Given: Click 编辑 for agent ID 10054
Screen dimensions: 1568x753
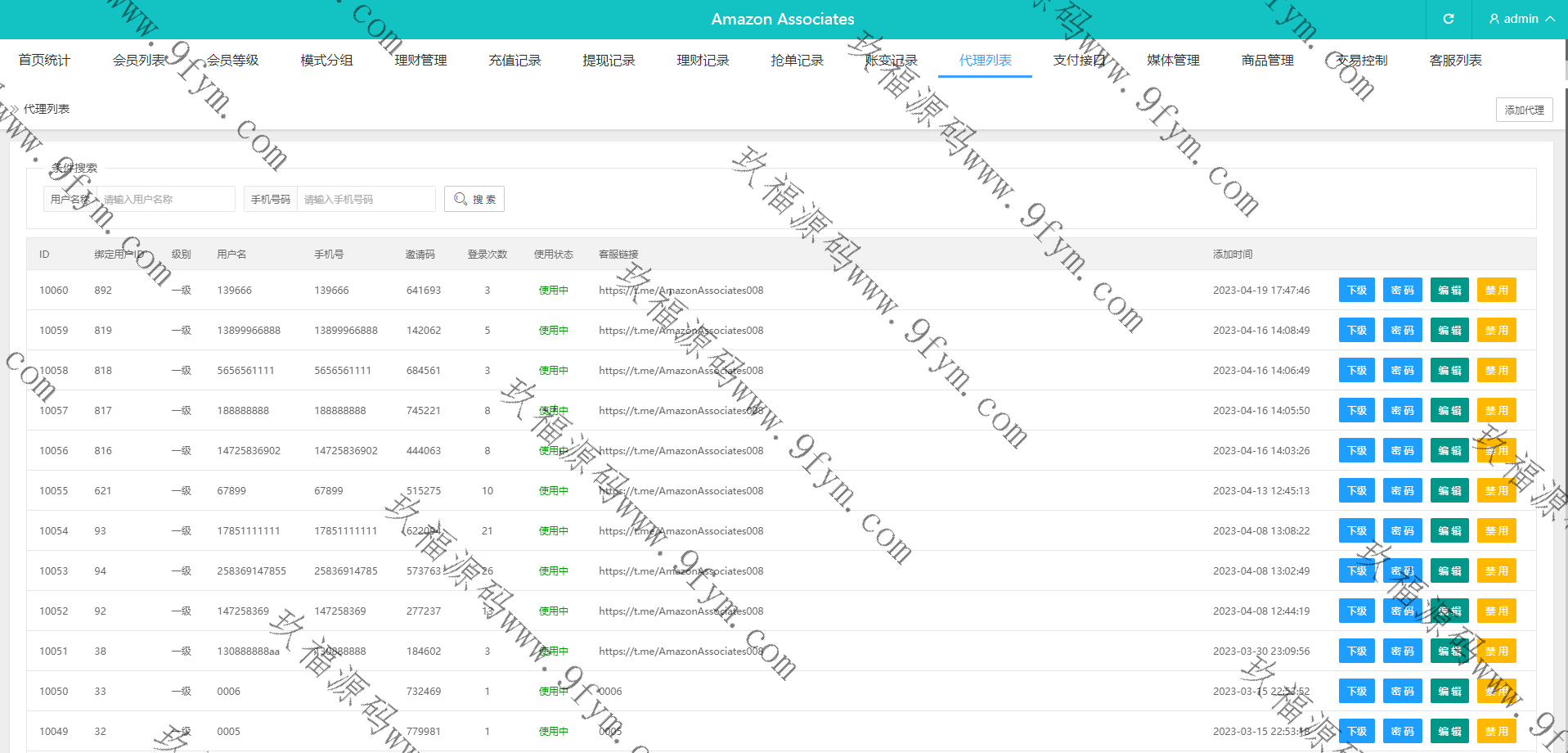Looking at the screenshot, I should point(1449,531).
